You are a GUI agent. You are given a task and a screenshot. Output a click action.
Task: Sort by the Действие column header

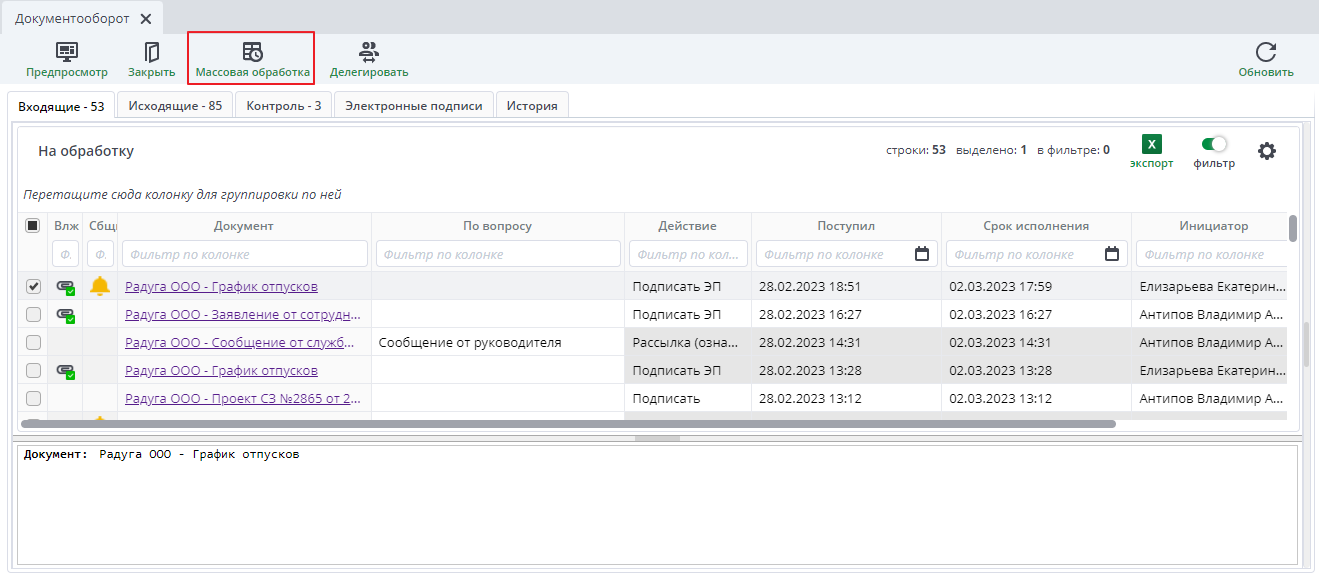point(687,226)
